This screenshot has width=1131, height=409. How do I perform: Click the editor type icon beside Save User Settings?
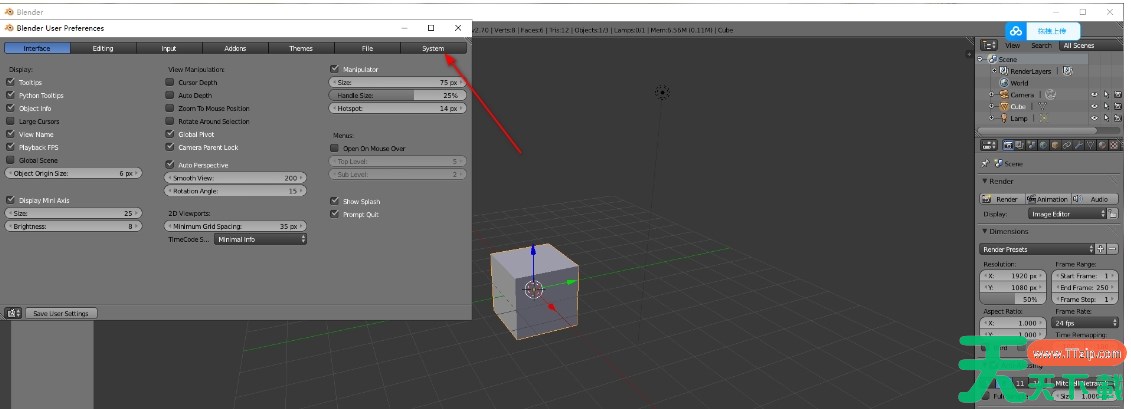pos(13,313)
